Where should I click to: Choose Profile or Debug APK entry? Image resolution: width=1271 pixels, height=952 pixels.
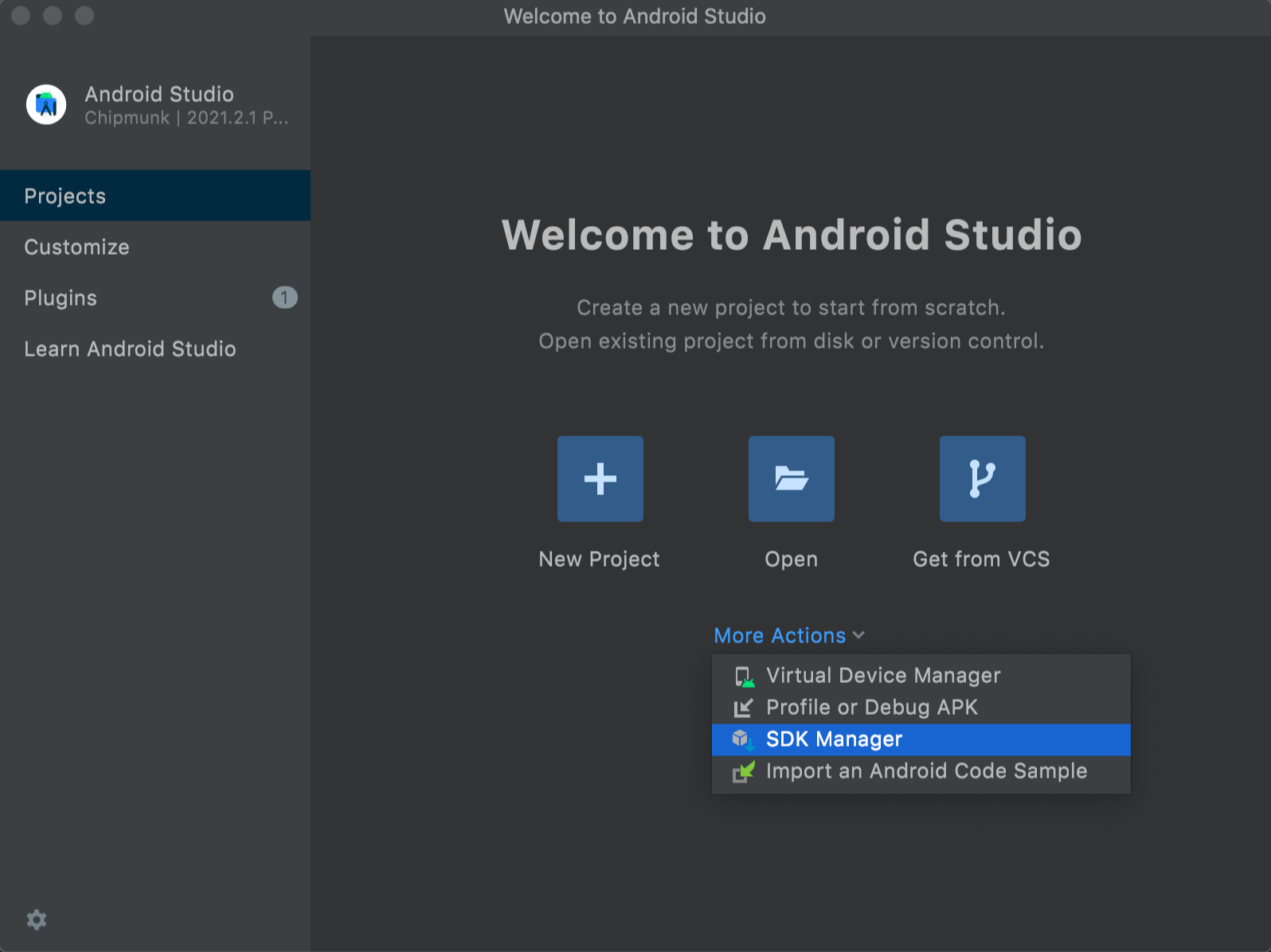[x=921, y=708]
